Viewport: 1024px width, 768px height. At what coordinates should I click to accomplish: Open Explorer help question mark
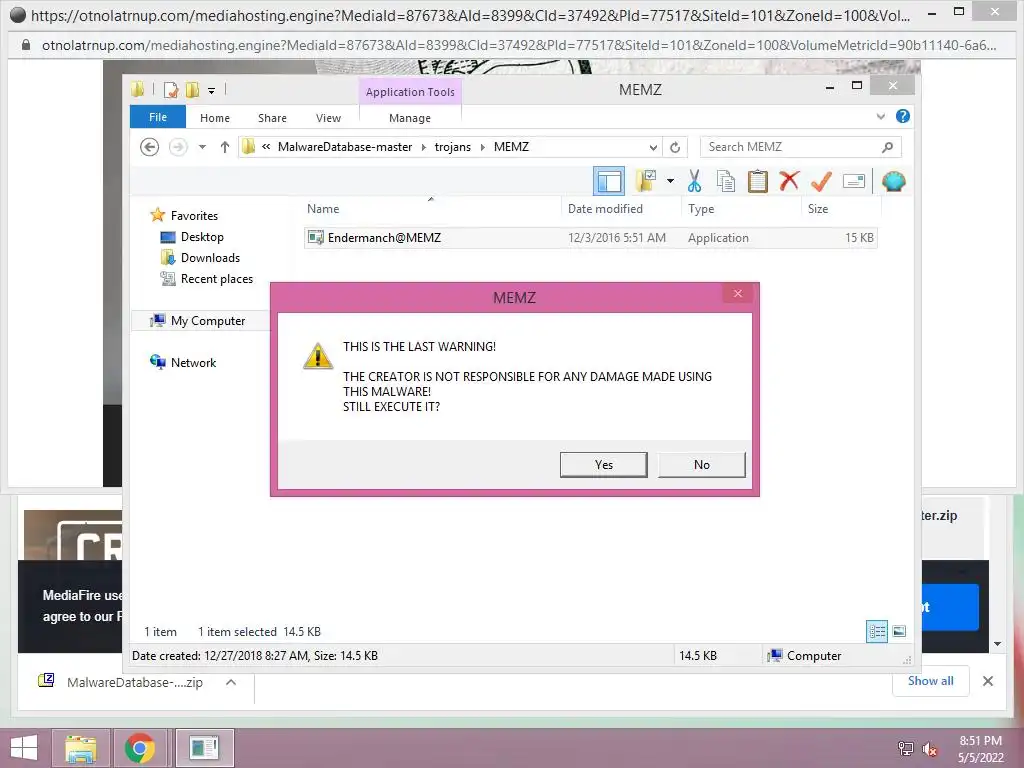(903, 116)
